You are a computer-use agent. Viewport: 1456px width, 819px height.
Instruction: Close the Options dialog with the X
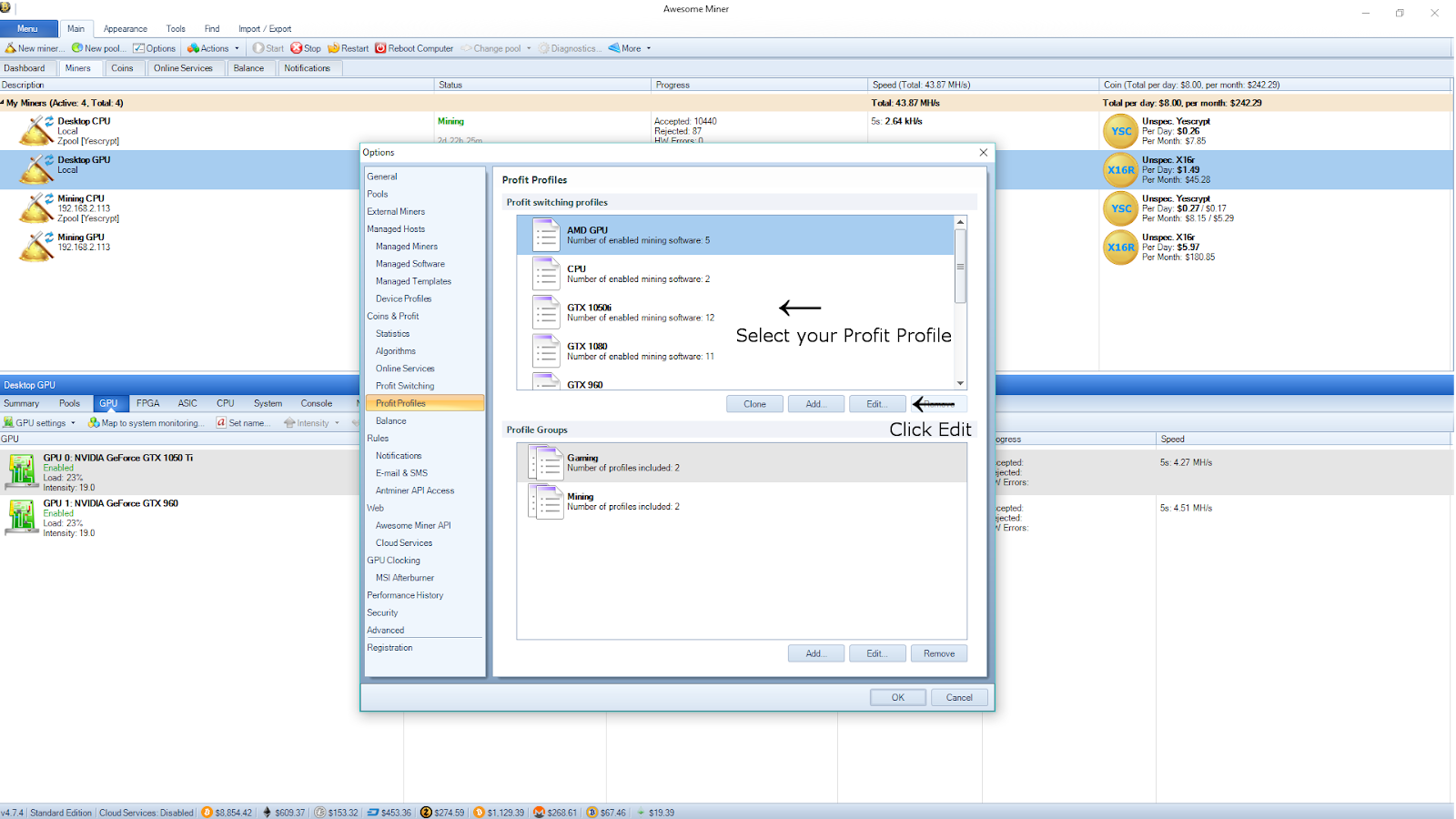[984, 153]
